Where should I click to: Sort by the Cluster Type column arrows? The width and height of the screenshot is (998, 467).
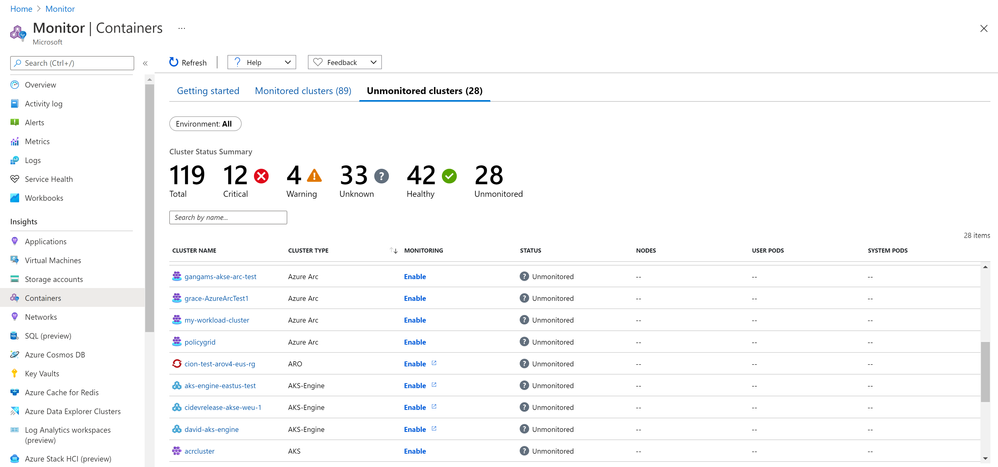[x=393, y=251]
